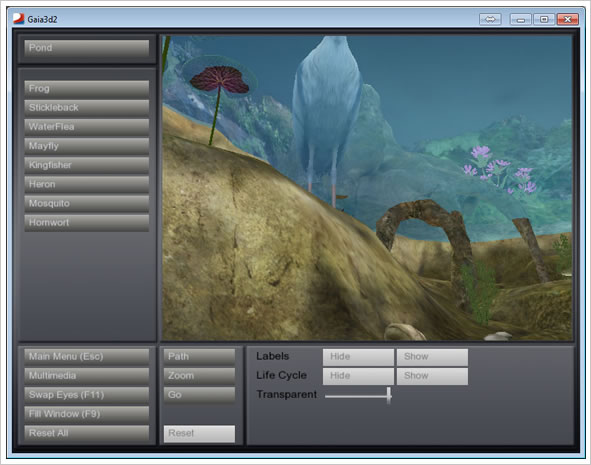Viewport: 591px width, 465px height.
Task: Show labels with the Labels Show toggle
Action: click(432, 357)
